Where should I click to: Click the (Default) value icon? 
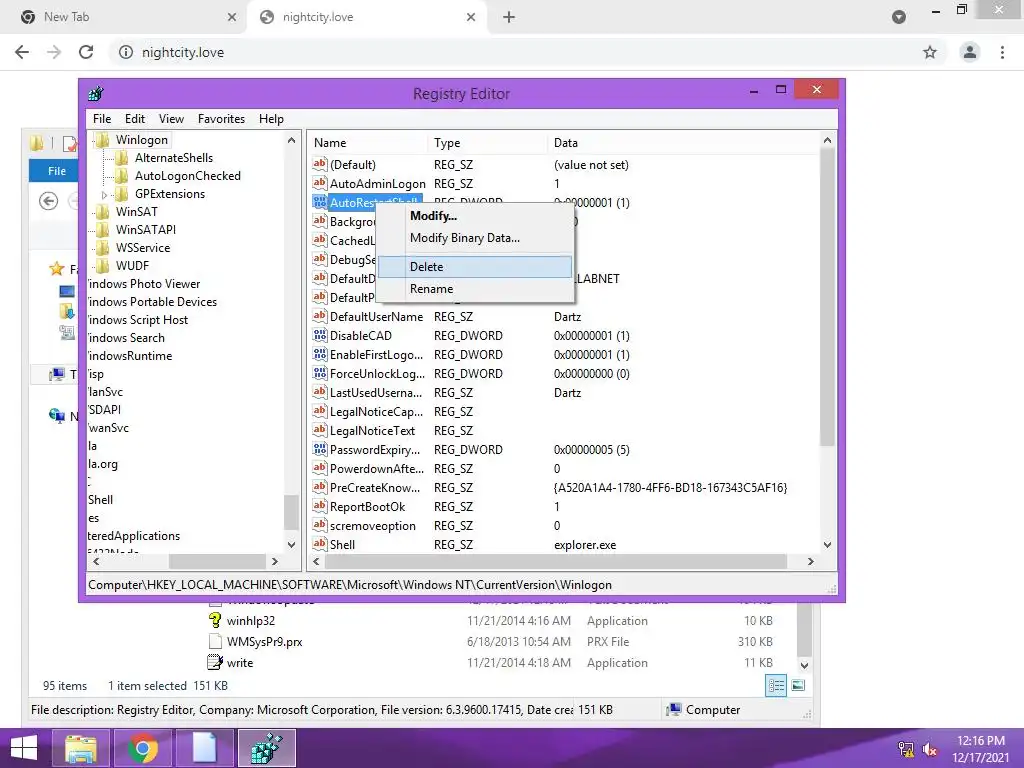click(319, 165)
